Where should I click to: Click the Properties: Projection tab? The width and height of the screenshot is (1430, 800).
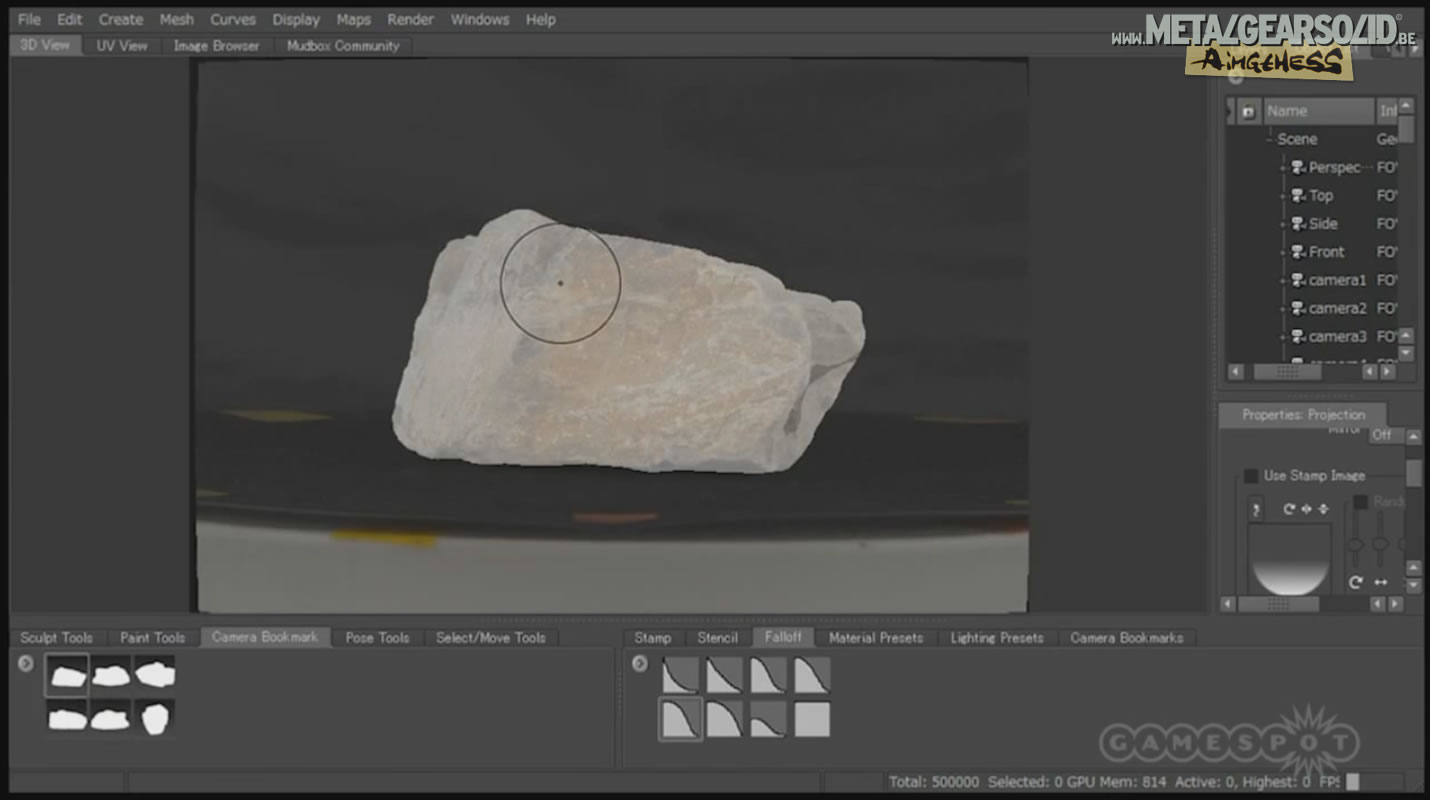tap(1303, 414)
